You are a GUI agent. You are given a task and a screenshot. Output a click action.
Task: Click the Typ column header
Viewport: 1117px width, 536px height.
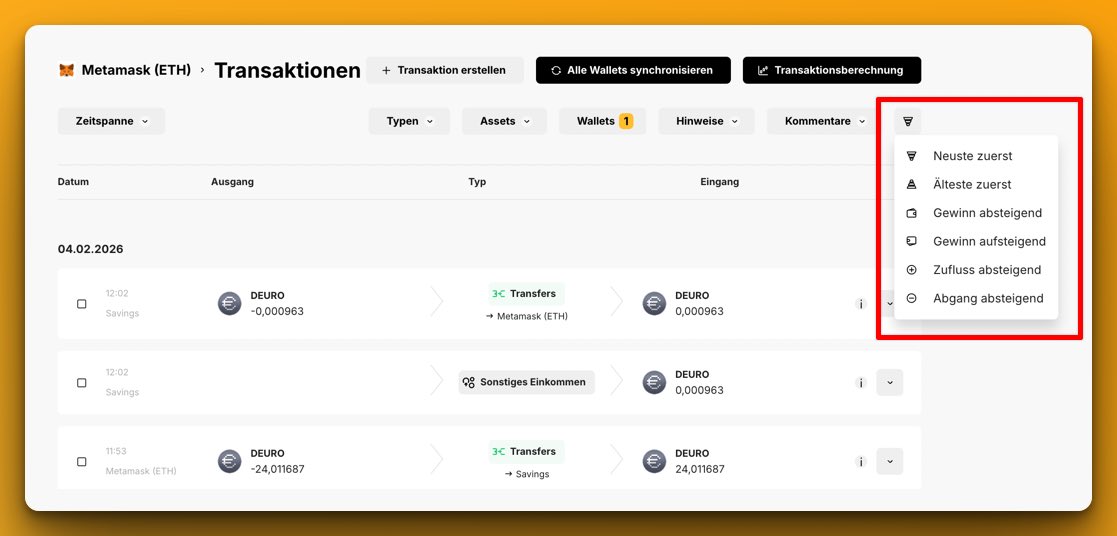(x=477, y=182)
